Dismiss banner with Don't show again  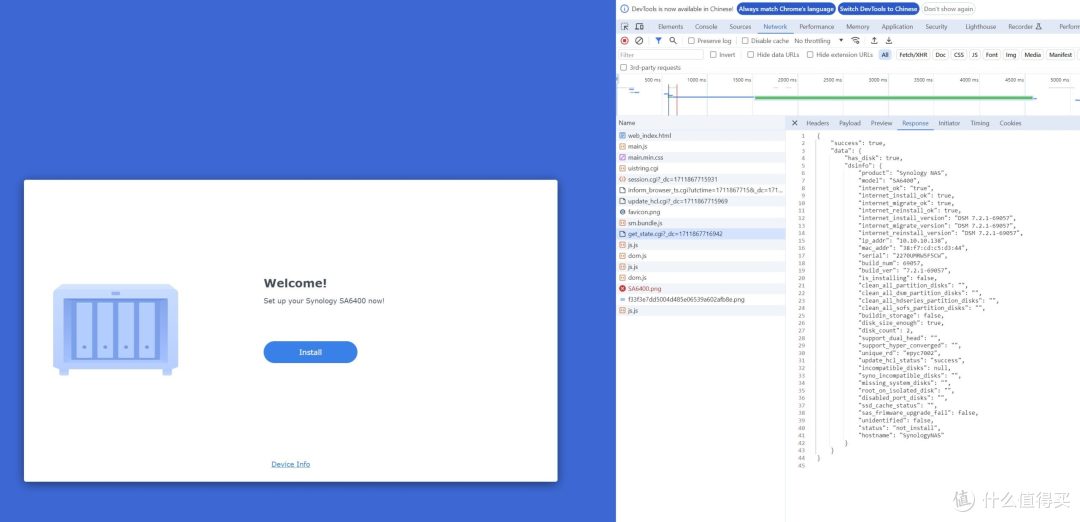[948, 9]
